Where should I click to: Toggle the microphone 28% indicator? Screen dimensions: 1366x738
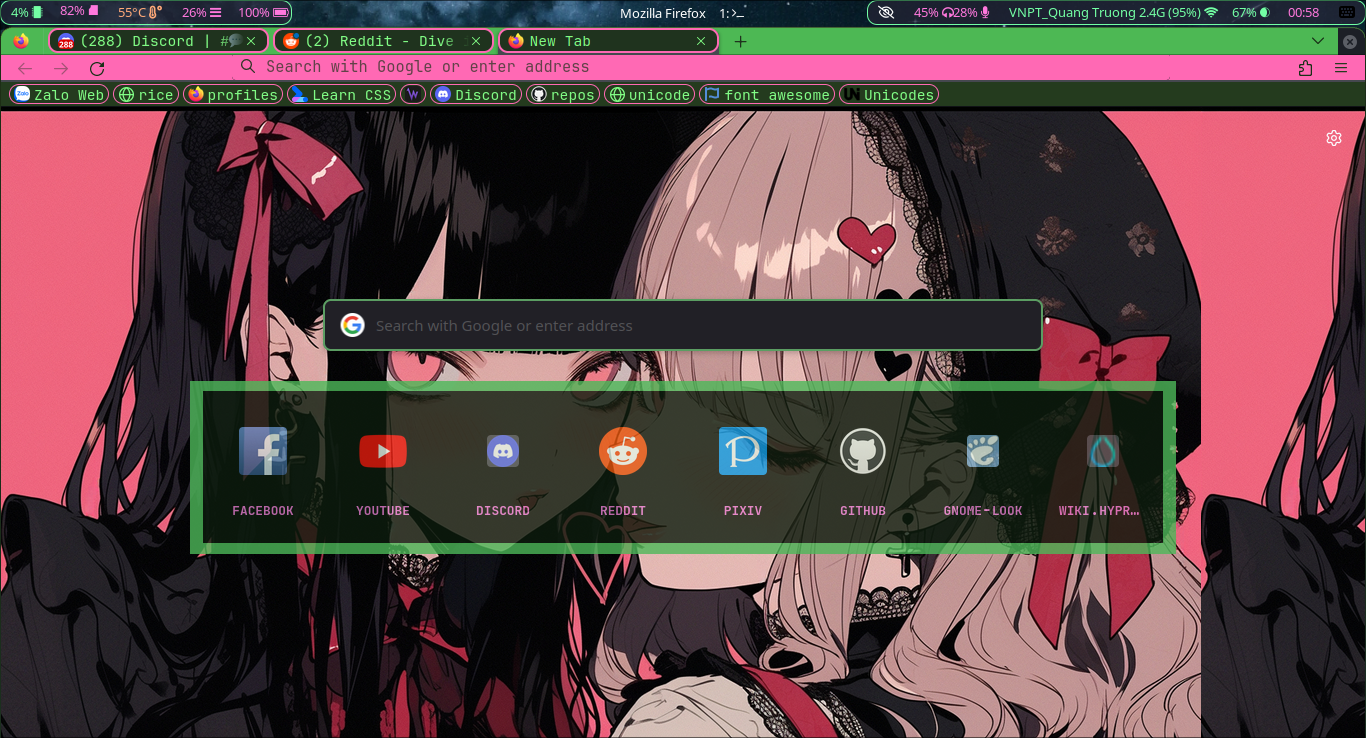(x=971, y=12)
